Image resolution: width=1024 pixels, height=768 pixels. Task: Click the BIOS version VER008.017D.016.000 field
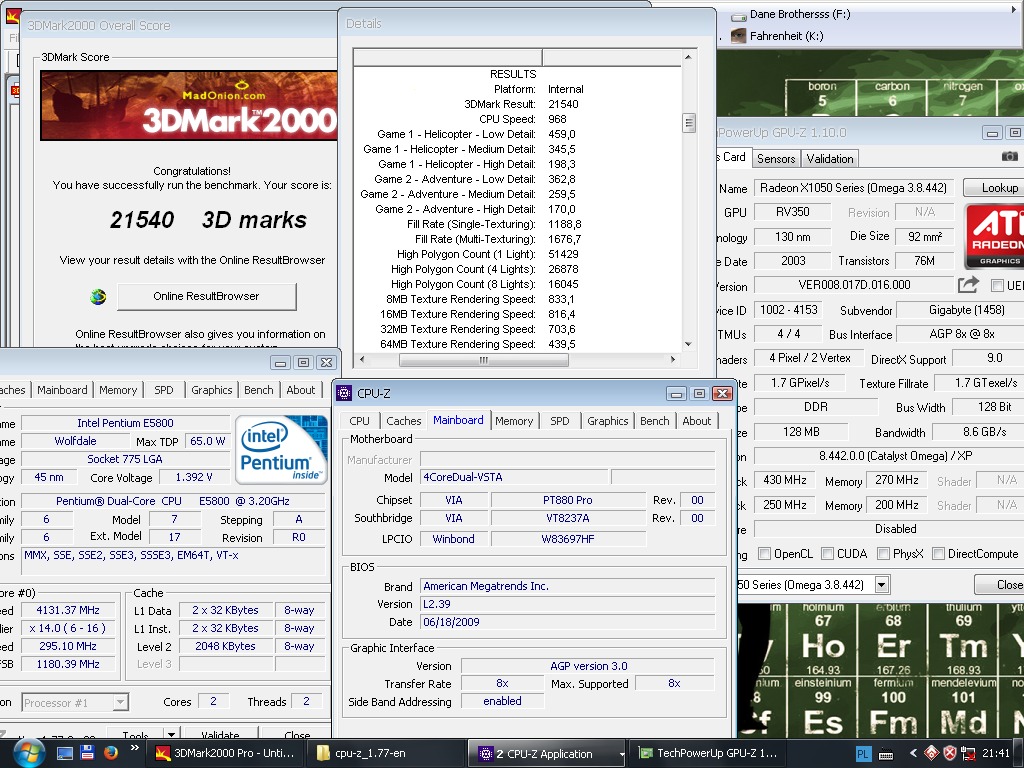pos(854,285)
